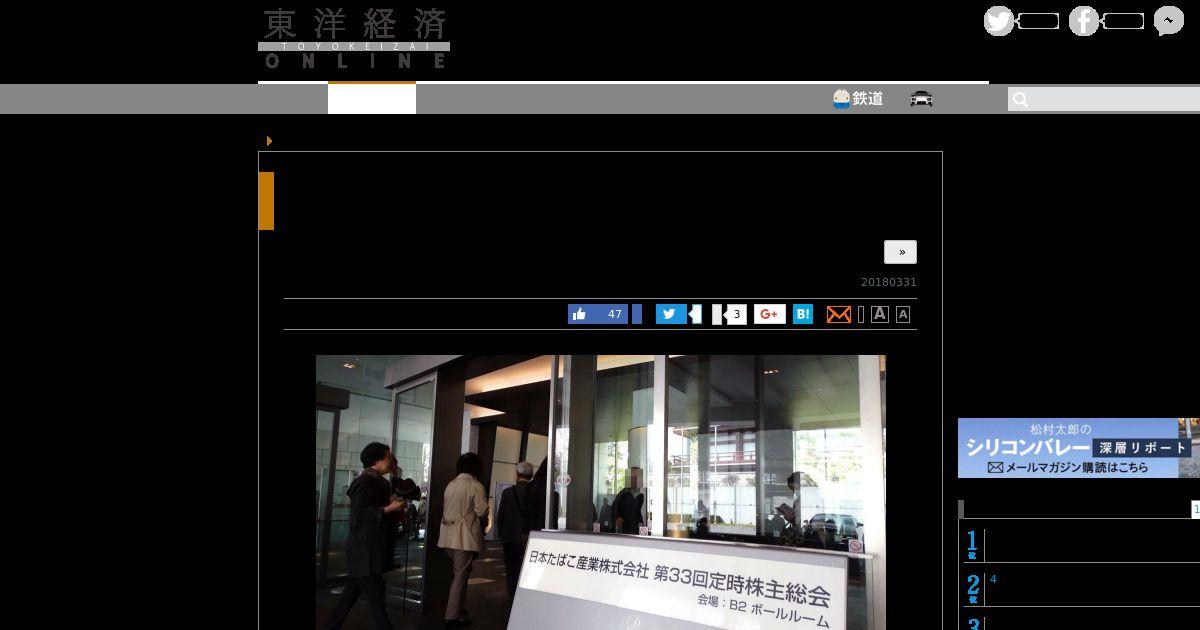
Task: Open the シリコンバレー深層リポート banner
Action: (1079, 448)
